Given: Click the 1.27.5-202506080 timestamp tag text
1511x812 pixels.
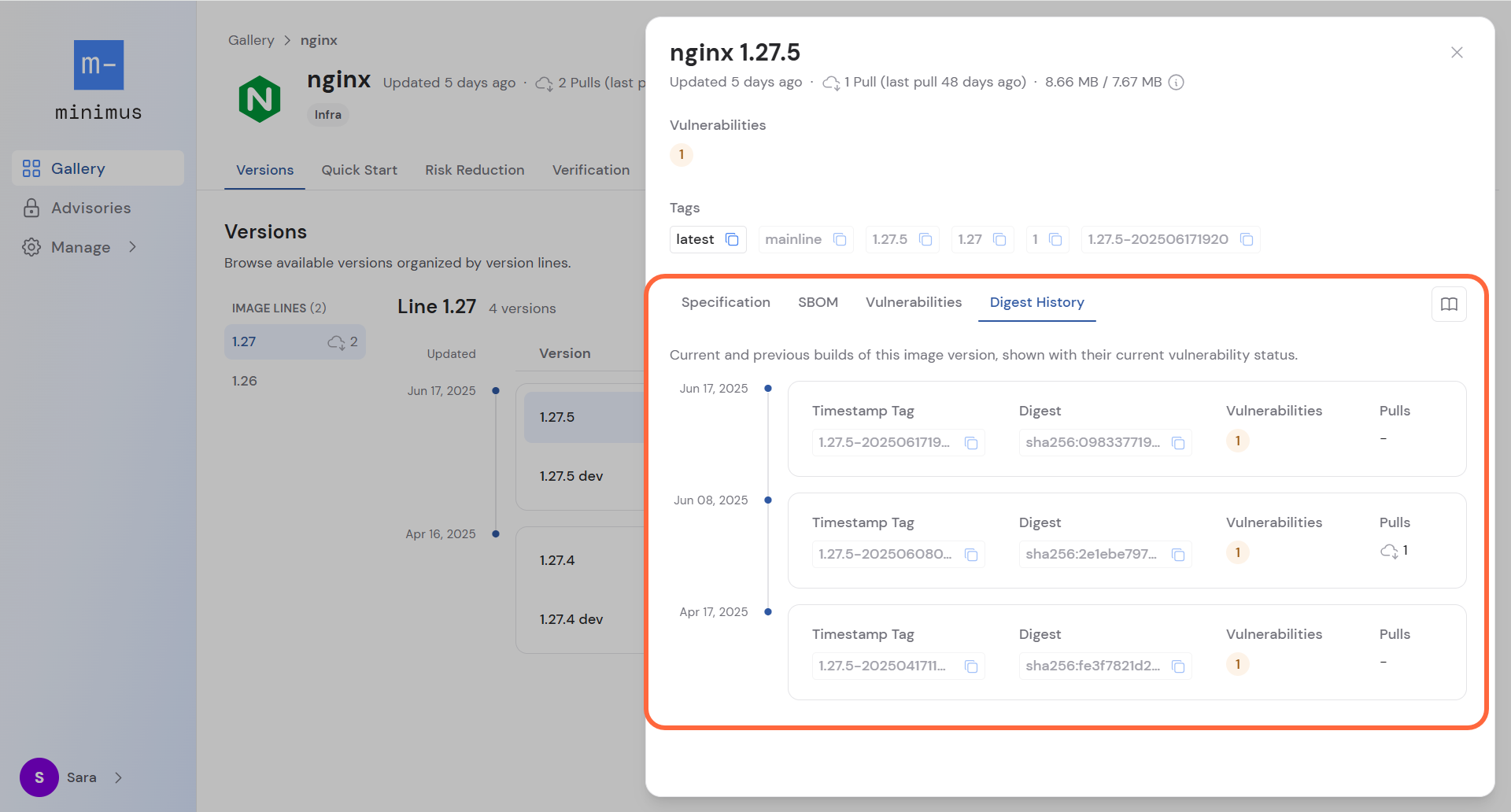Looking at the screenshot, I should (885, 554).
